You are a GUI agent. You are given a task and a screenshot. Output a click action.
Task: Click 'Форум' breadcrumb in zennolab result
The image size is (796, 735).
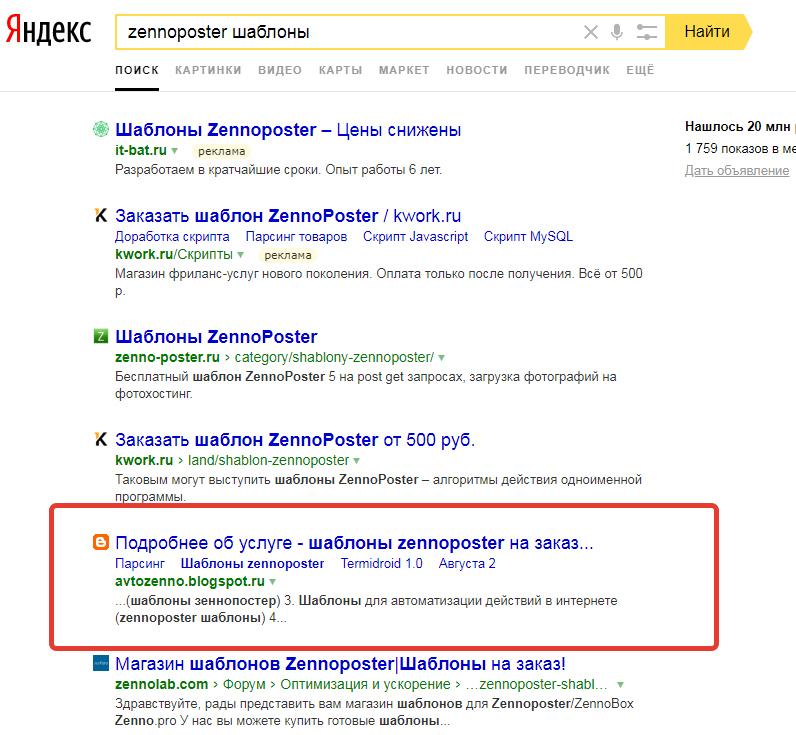point(244,684)
